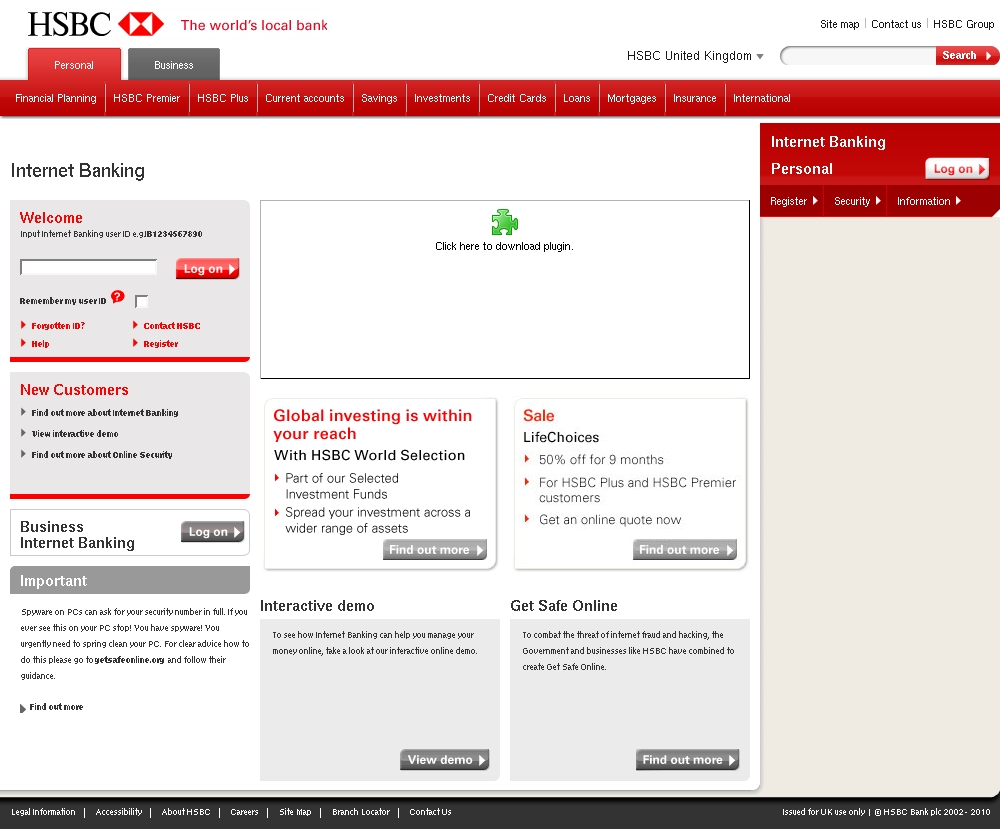
Task: Open the Loans menu item
Action: 577,98
